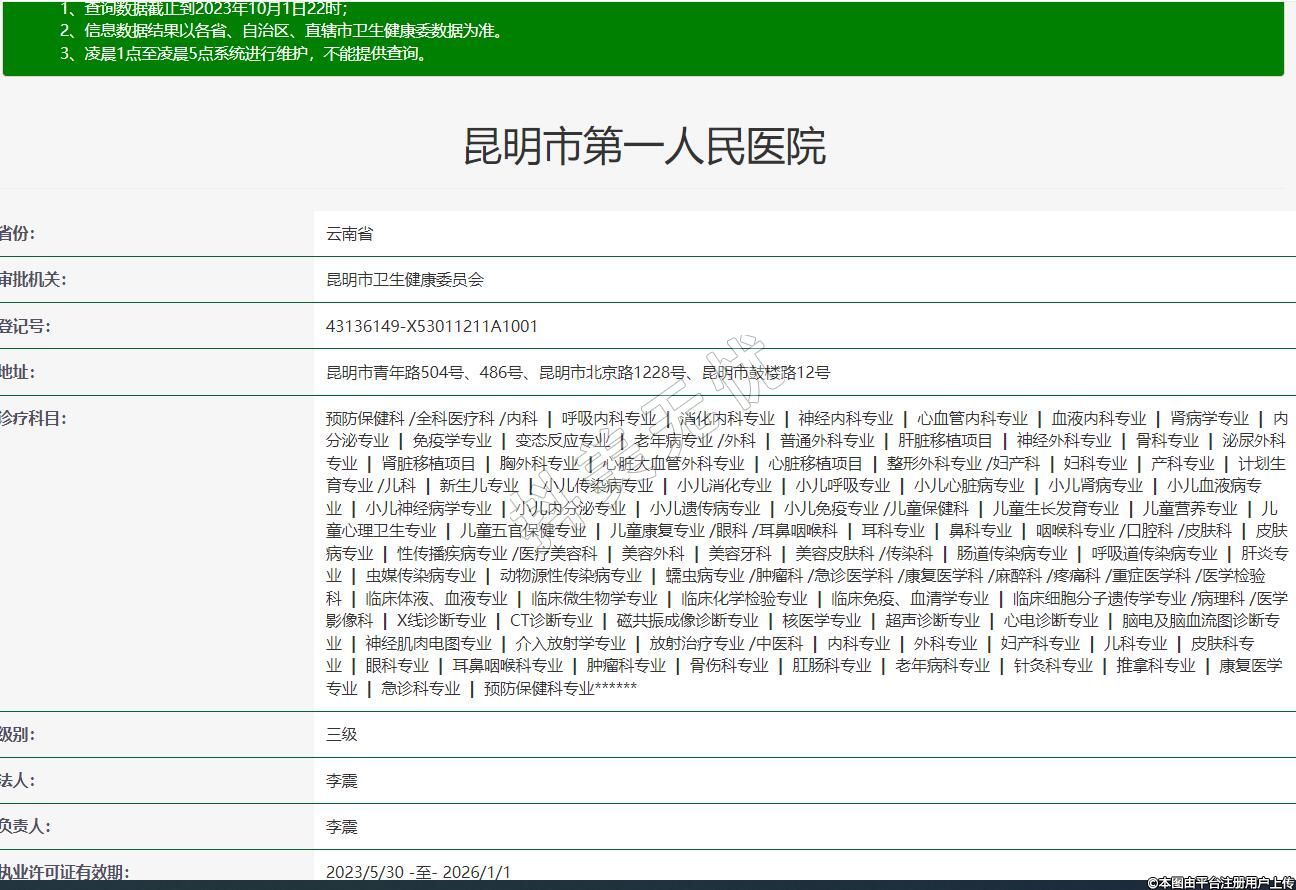Screen dimensions: 1296x890
Task: Click 肝脏移植项目 in the department list
Action: pyautogui.click(x=945, y=441)
